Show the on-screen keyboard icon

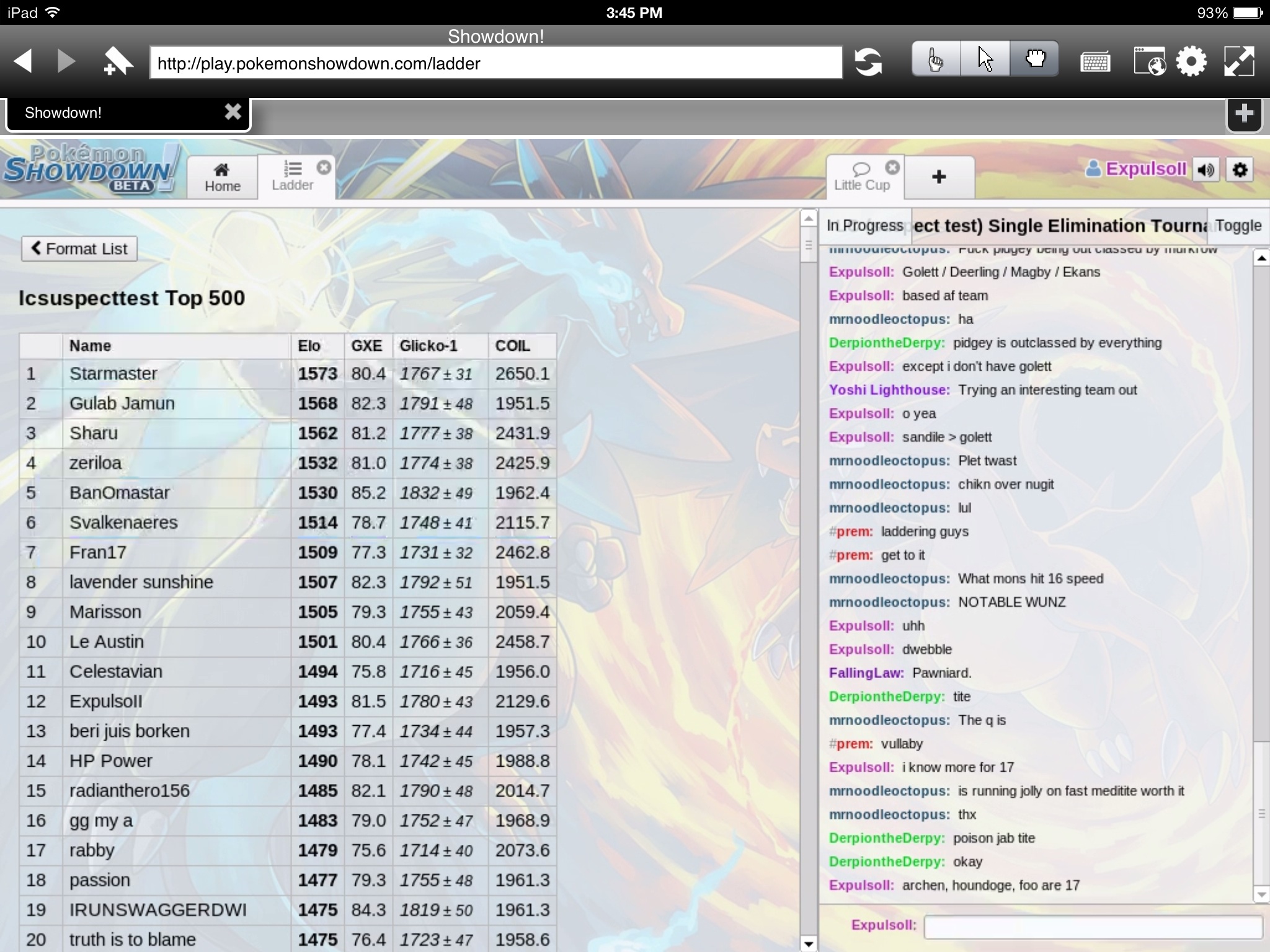click(x=1095, y=63)
